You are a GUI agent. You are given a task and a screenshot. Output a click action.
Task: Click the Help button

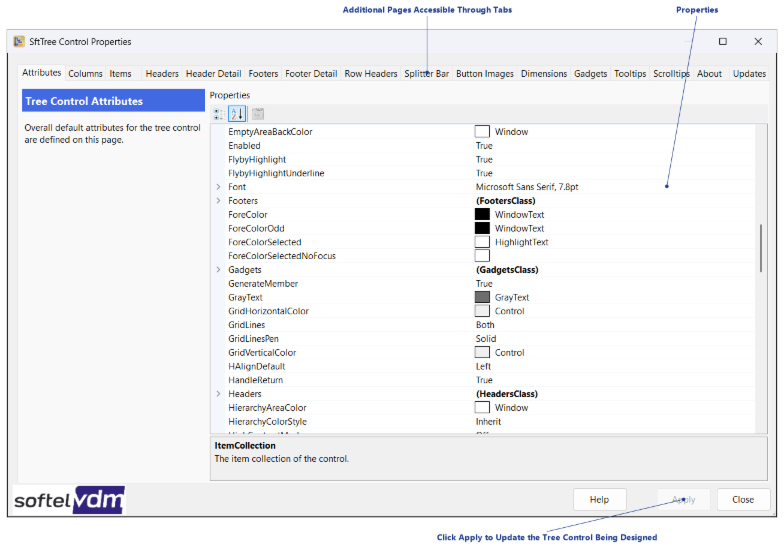click(x=599, y=500)
